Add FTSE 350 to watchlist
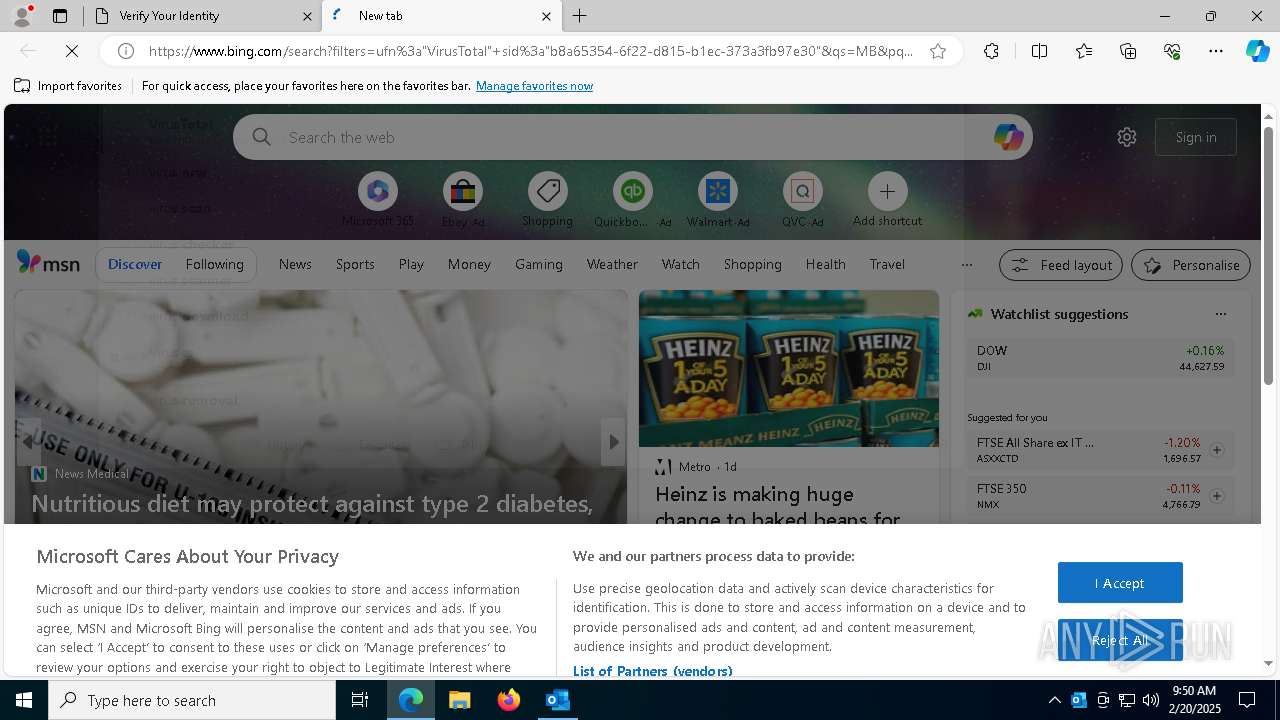 [x=1216, y=496]
